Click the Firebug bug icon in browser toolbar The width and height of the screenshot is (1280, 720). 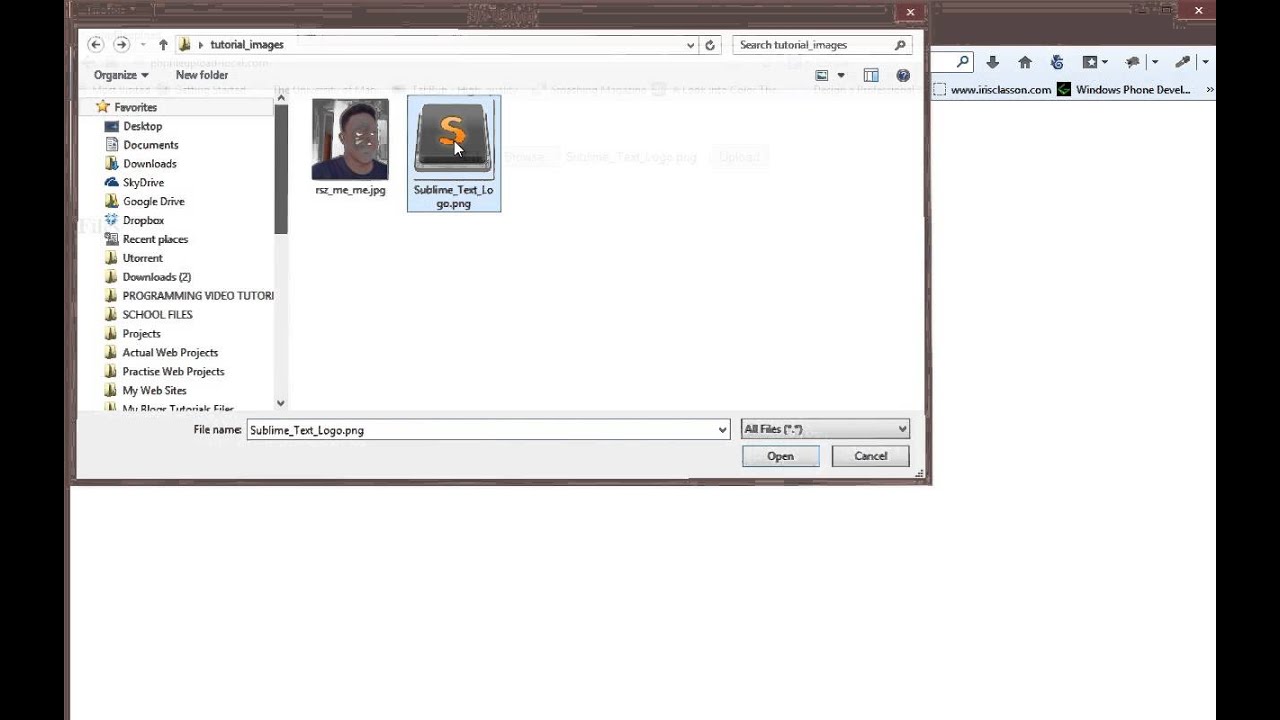pyautogui.click(x=1133, y=62)
